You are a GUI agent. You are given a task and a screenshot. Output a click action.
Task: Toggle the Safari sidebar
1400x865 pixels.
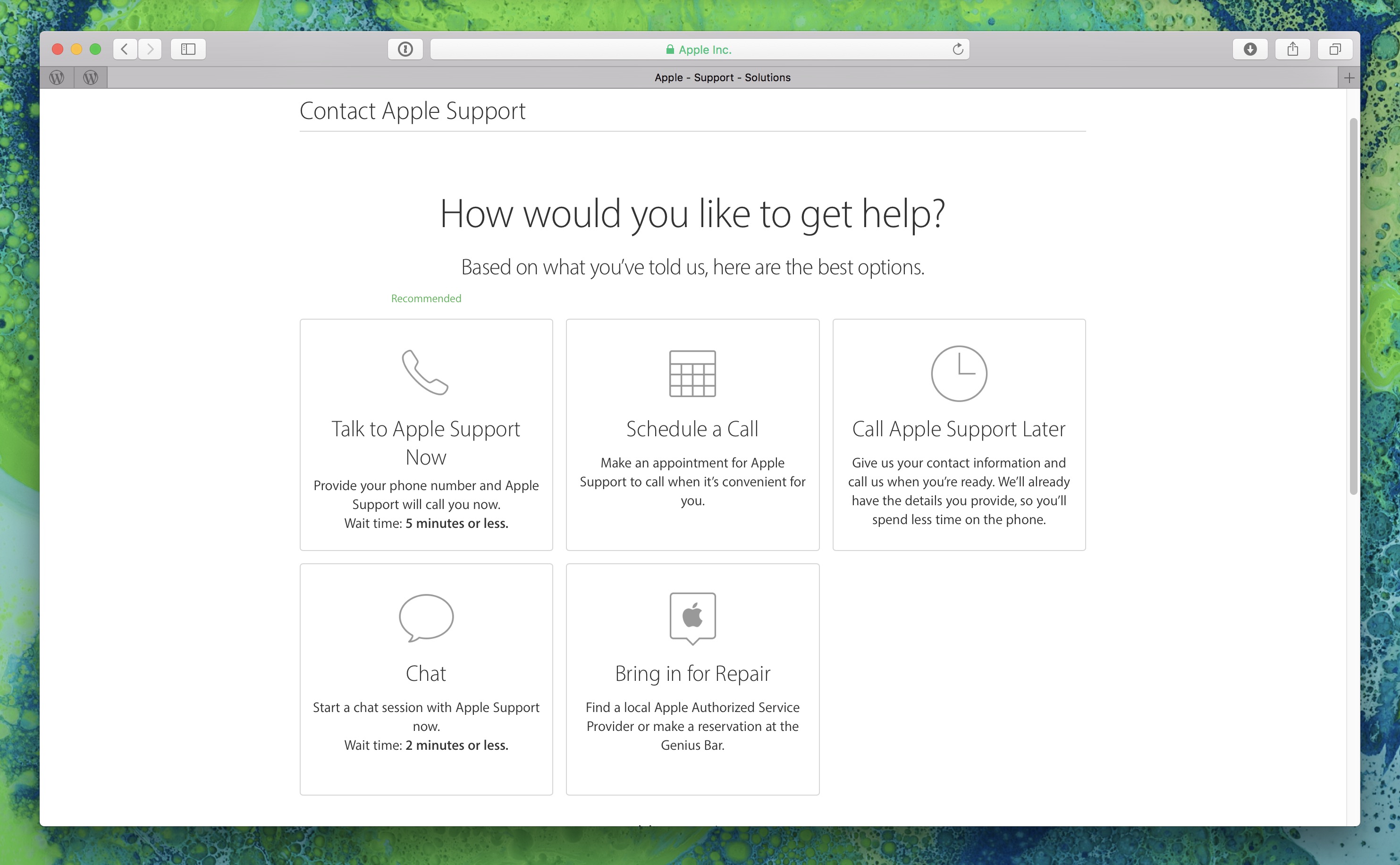[x=188, y=49]
